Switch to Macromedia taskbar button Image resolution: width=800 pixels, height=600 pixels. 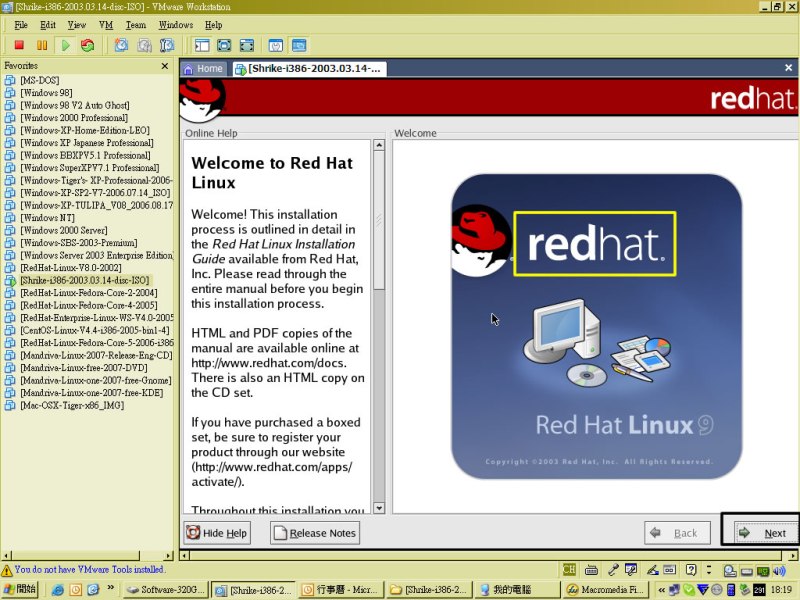point(605,590)
